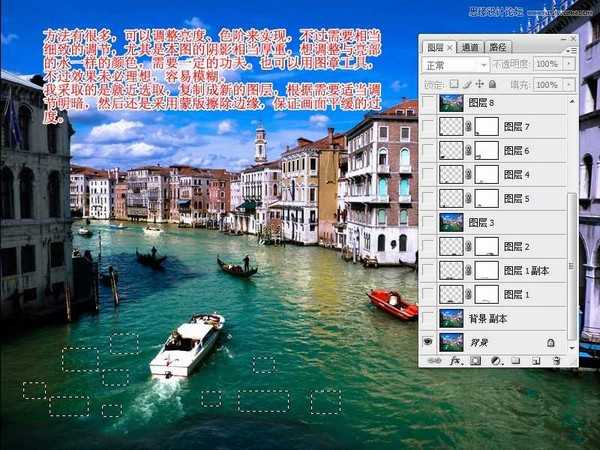Click the mask link chain on 图层 1
Image resolution: width=600 pixels, height=450 pixels.
[x=468, y=295]
